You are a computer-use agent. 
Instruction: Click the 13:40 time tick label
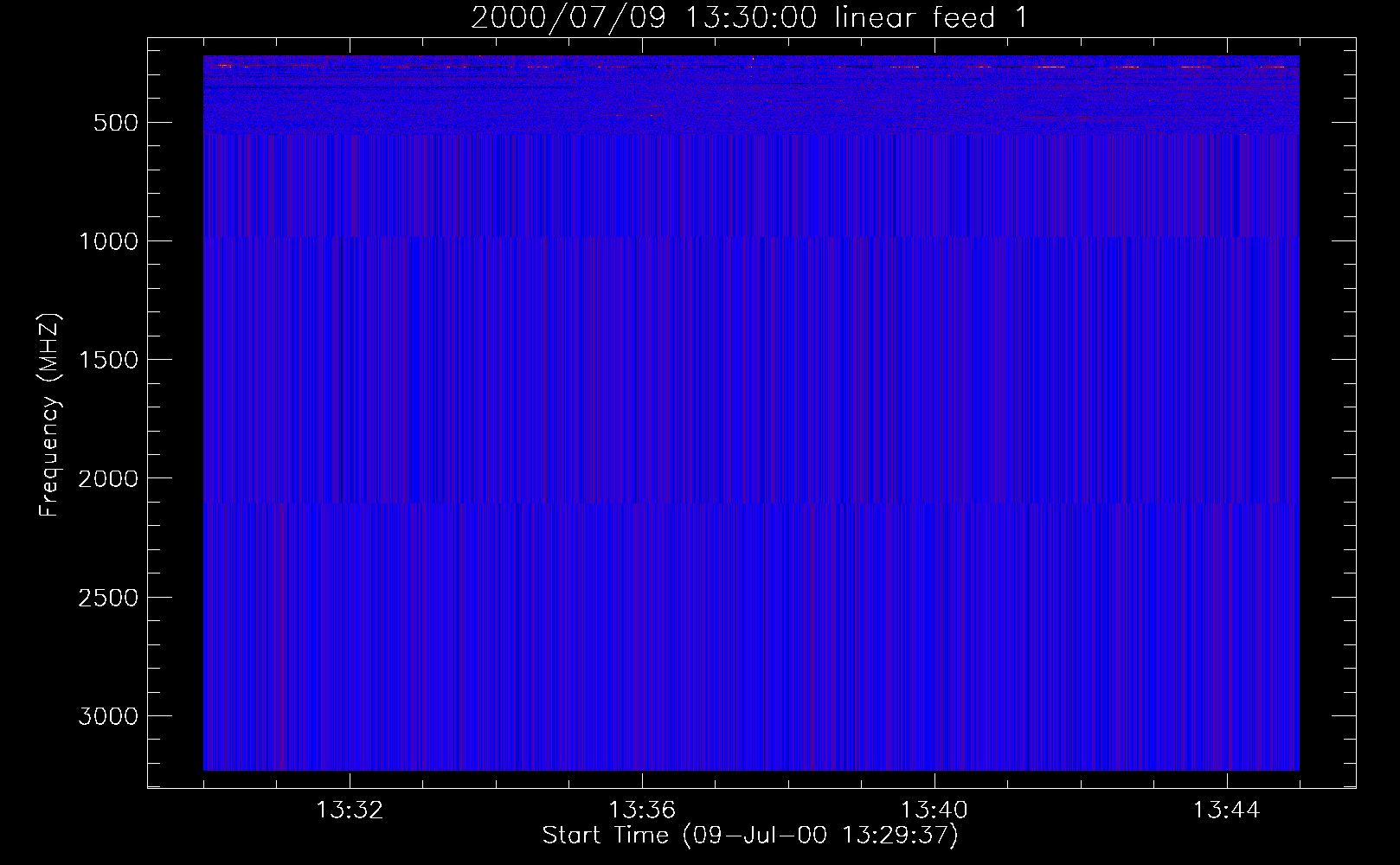coord(934,811)
